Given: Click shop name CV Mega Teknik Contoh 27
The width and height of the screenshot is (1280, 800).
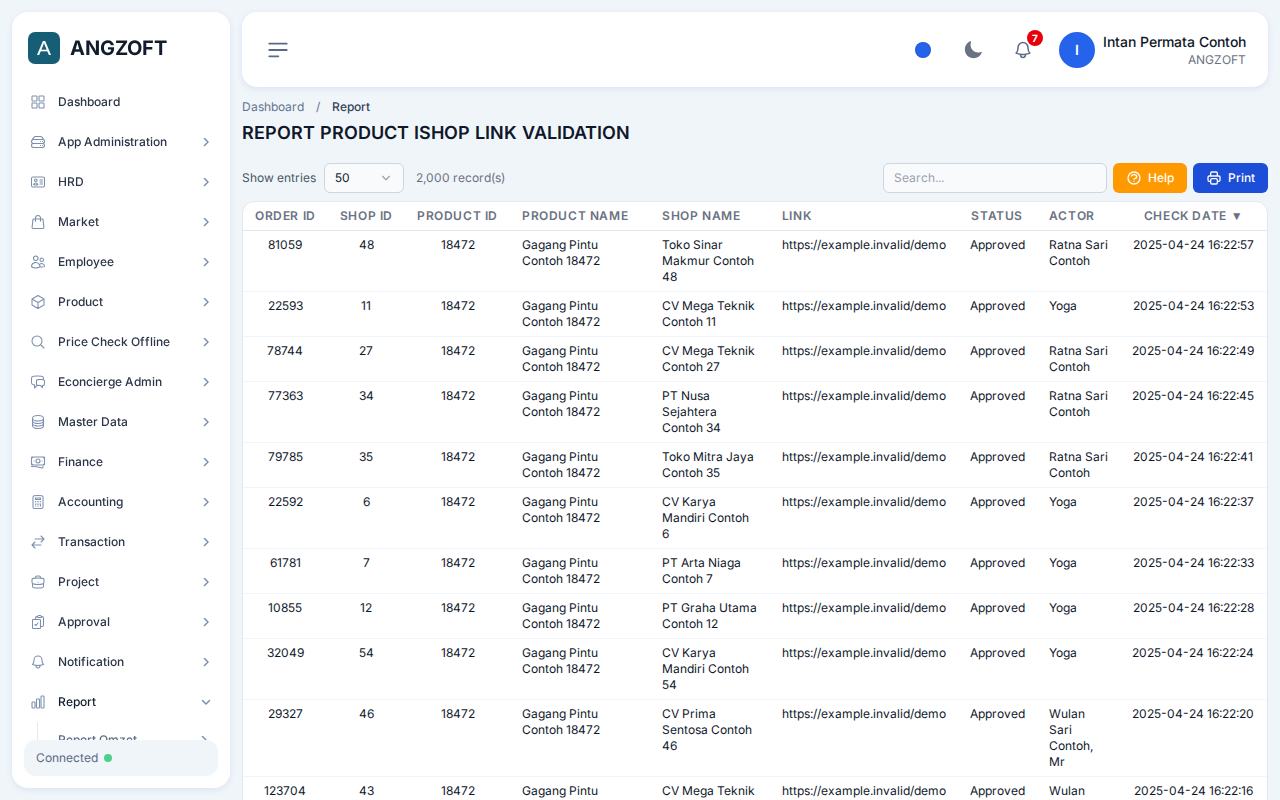Looking at the screenshot, I should pos(708,359).
